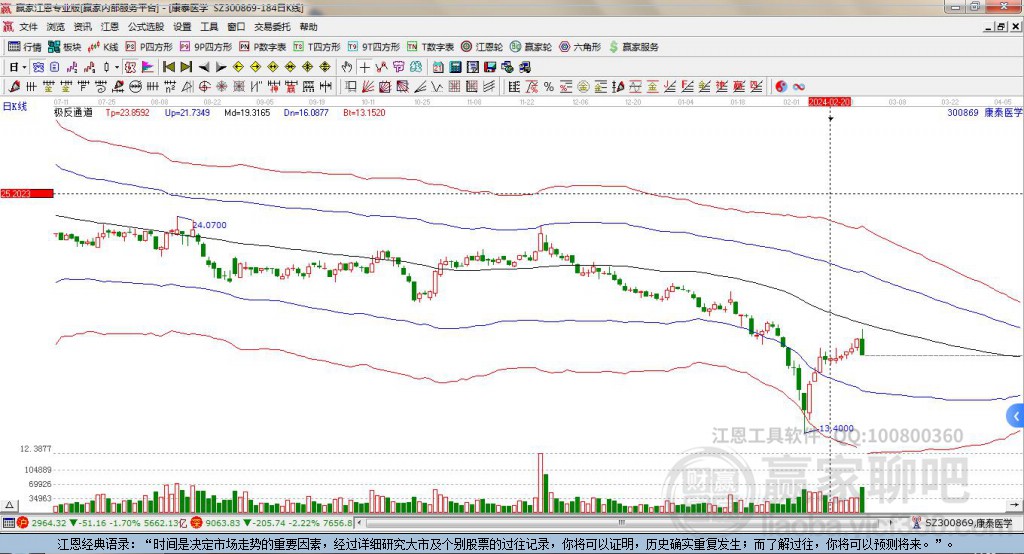Jump to last bar with skip-forward arrow
The height and width of the screenshot is (554, 1024).
click(x=186, y=67)
